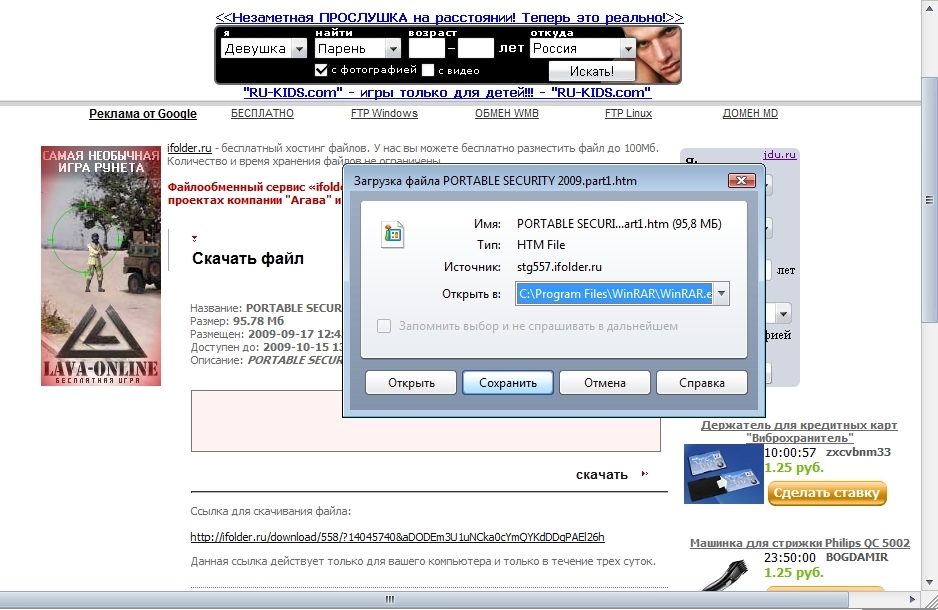Toggle the 'с фотографией' checkbox

coord(321,70)
